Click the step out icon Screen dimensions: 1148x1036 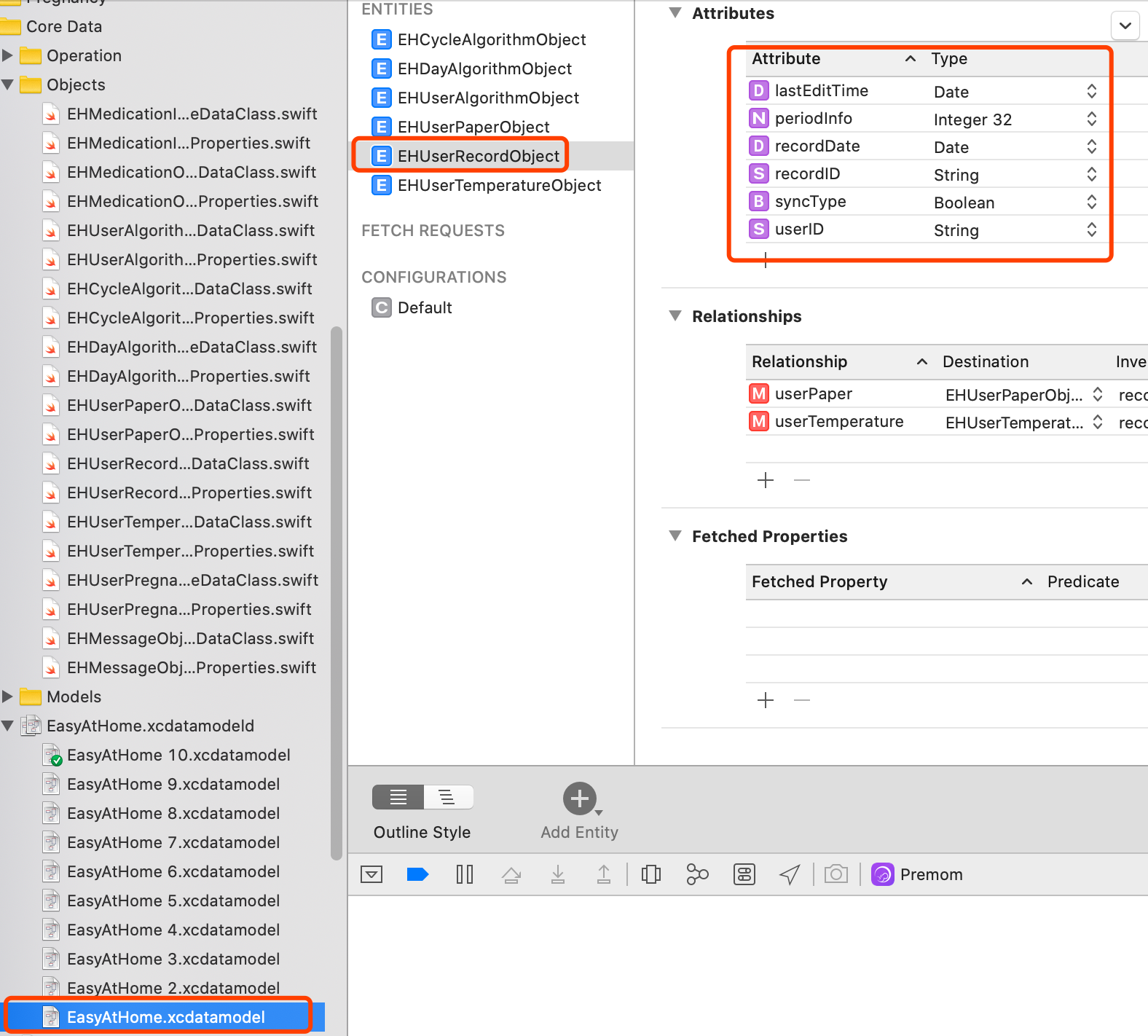[604, 874]
